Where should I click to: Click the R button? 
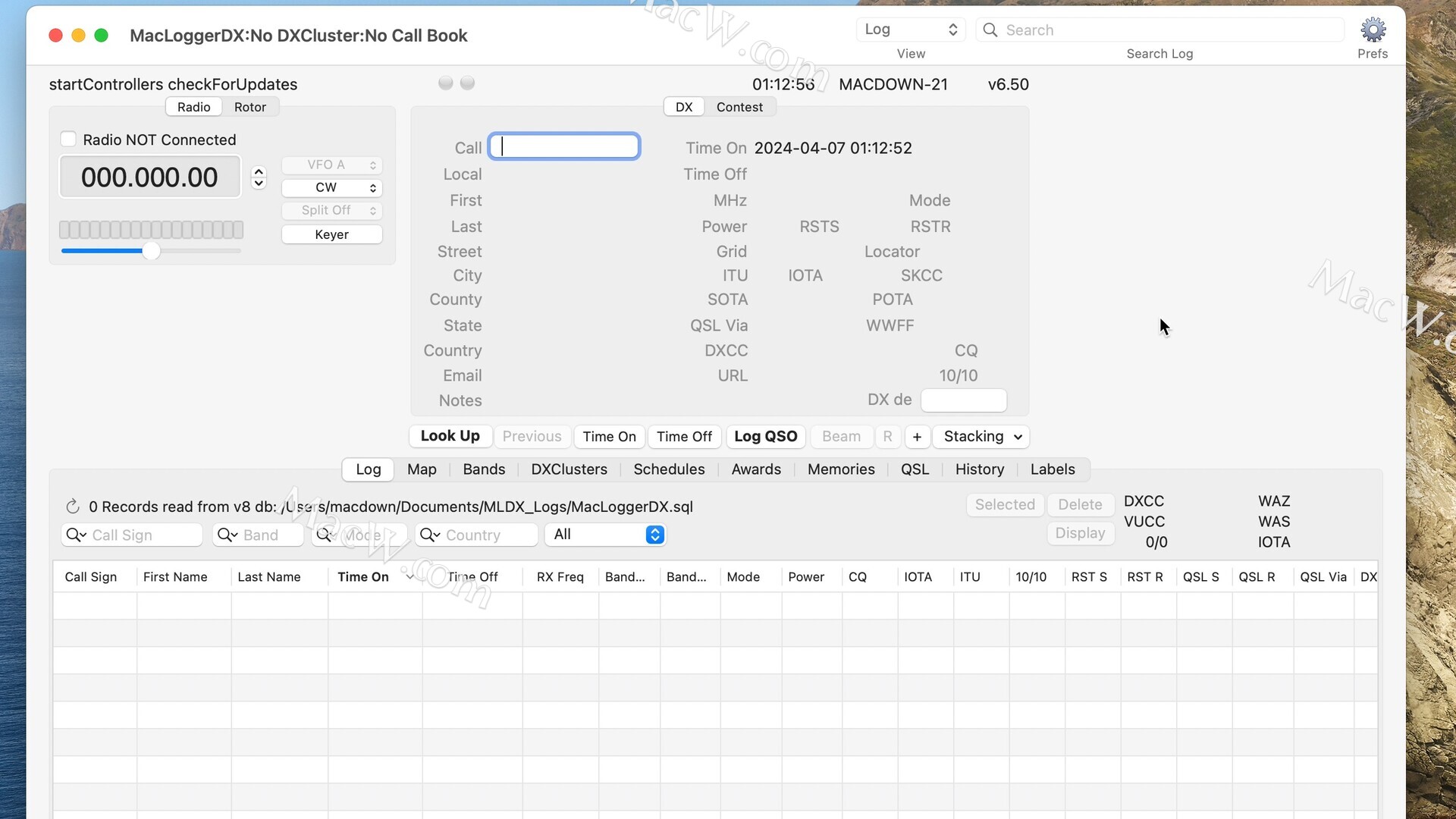coord(887,437)
